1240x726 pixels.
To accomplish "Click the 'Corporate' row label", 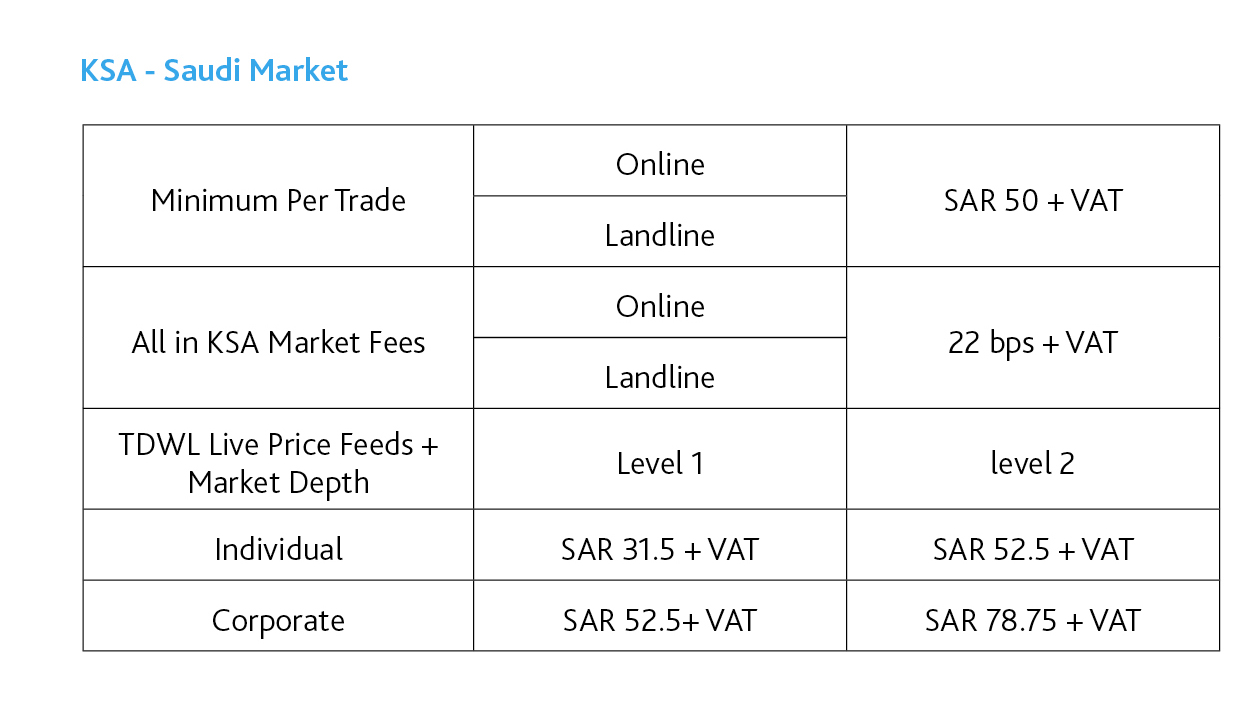I will coord(278,621).
